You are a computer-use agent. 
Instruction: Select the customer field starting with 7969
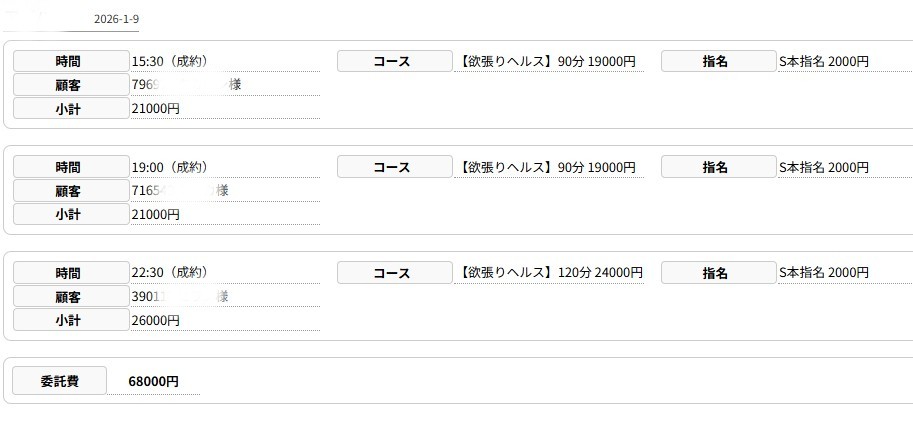187,86
